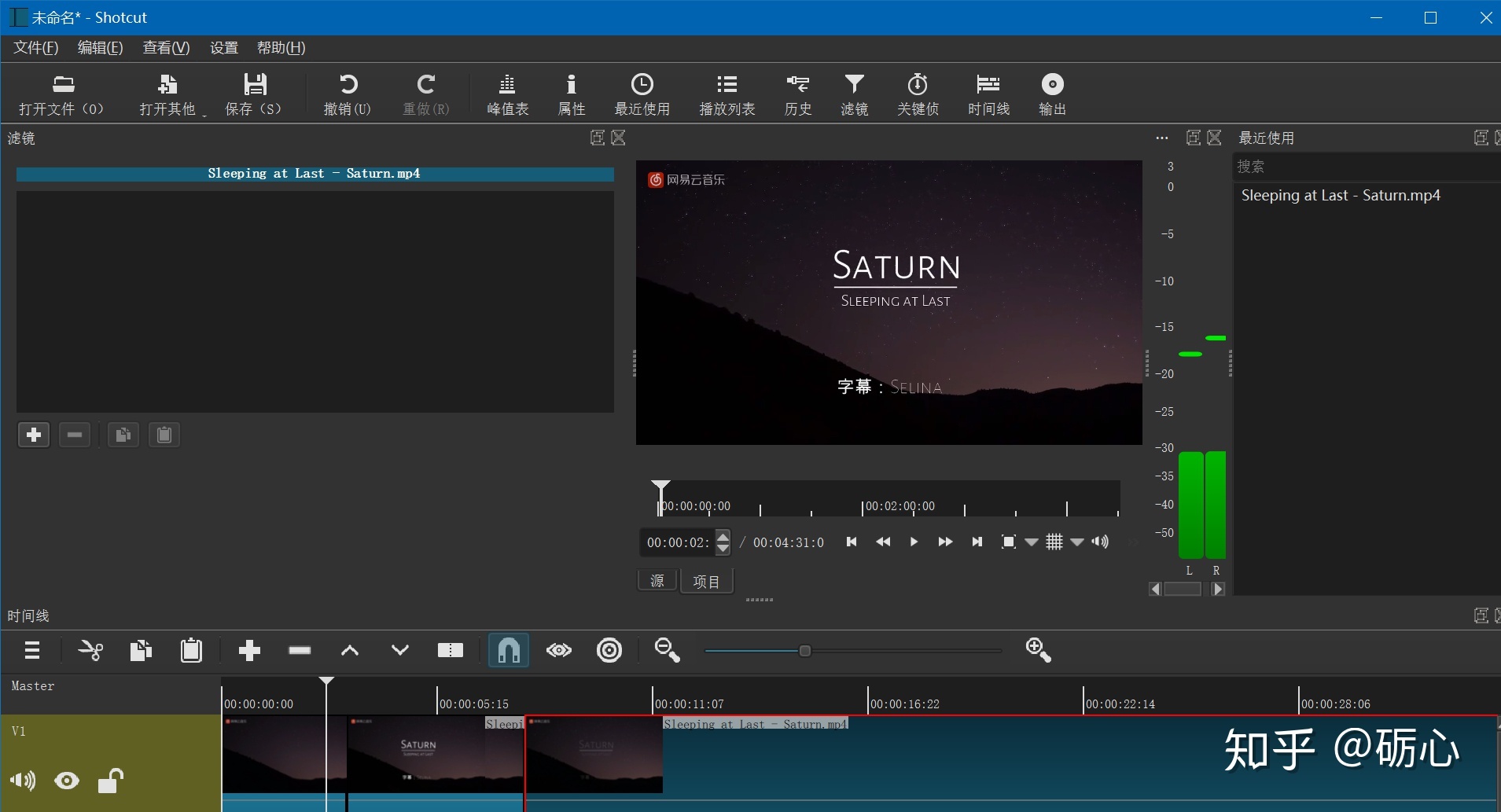The height and width of the screenshot is (812, 1501).
Task: Expand zoom options dropdown arrow
Action: point(1032,542)
